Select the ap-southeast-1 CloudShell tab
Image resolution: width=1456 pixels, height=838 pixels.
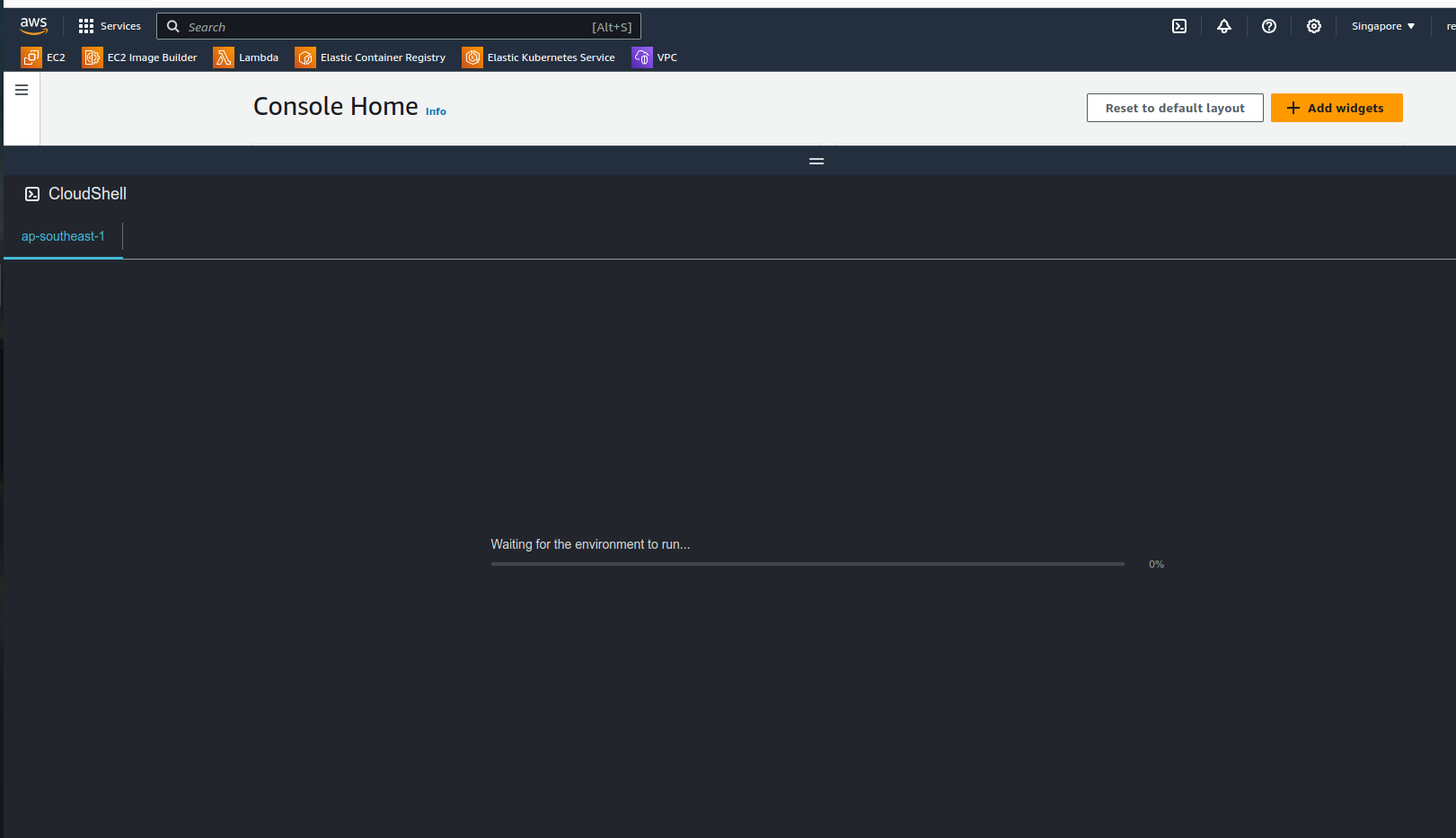point(63,236)
